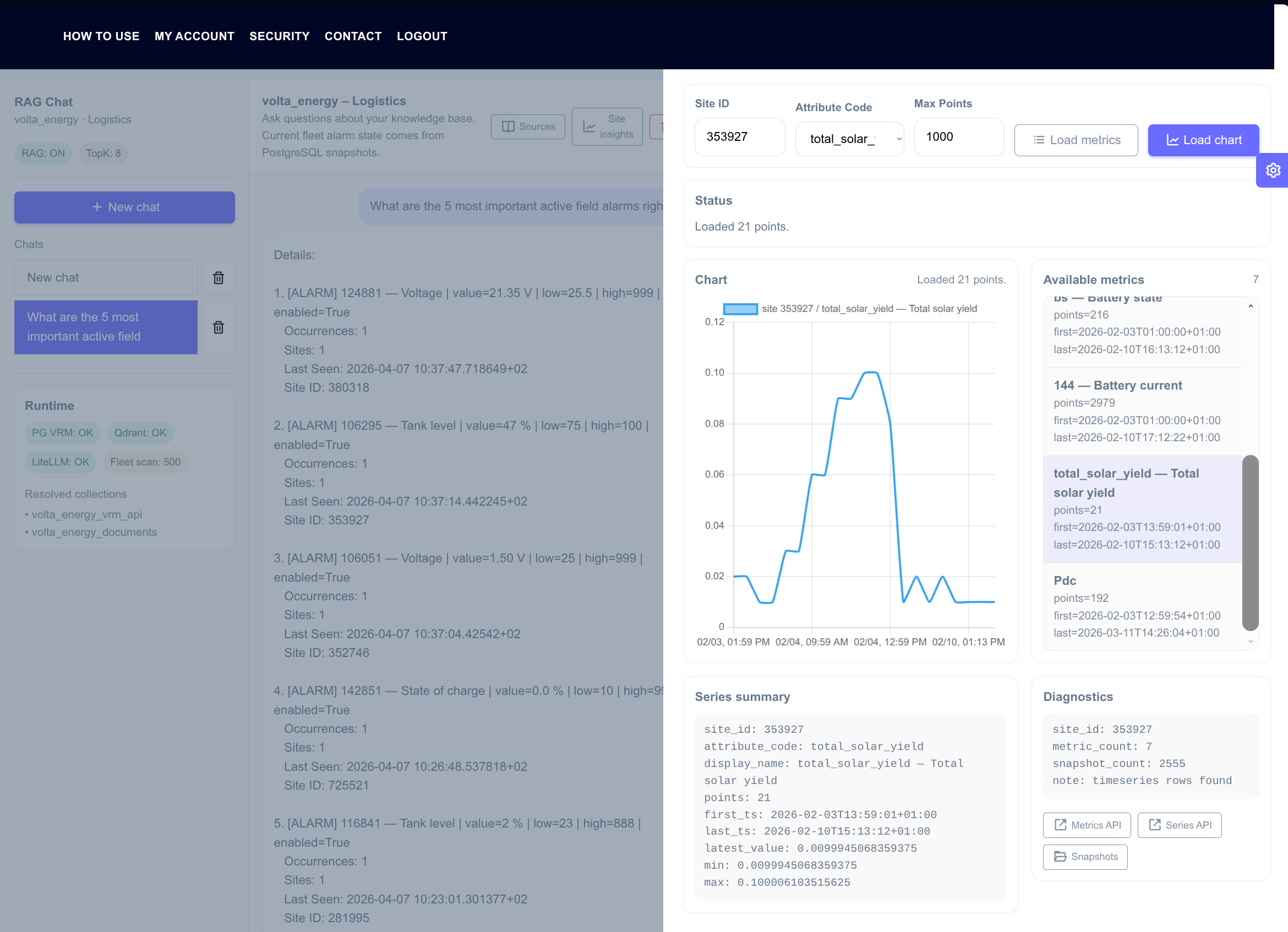The height and width of the screenshot is (932, 1288).
Task: Open the Sources panel via its book icon
Action: [509, 126]
